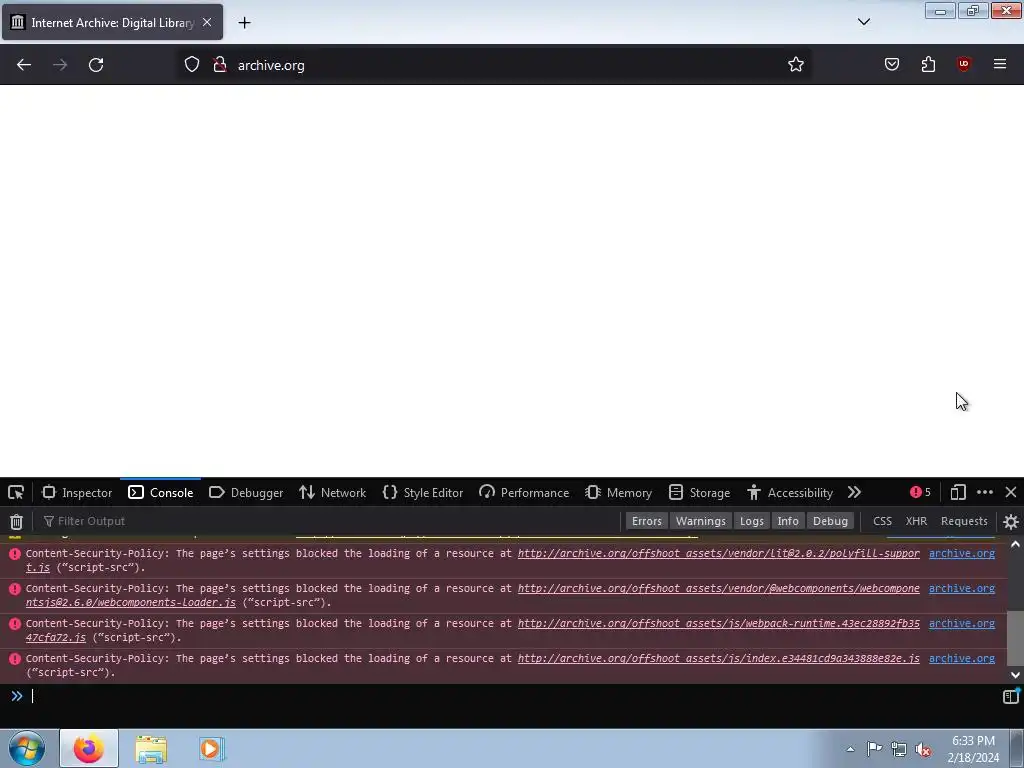1024x768 pixels.
Task: List all tabs dropdown arrow
Action: (x=863, y=22)
